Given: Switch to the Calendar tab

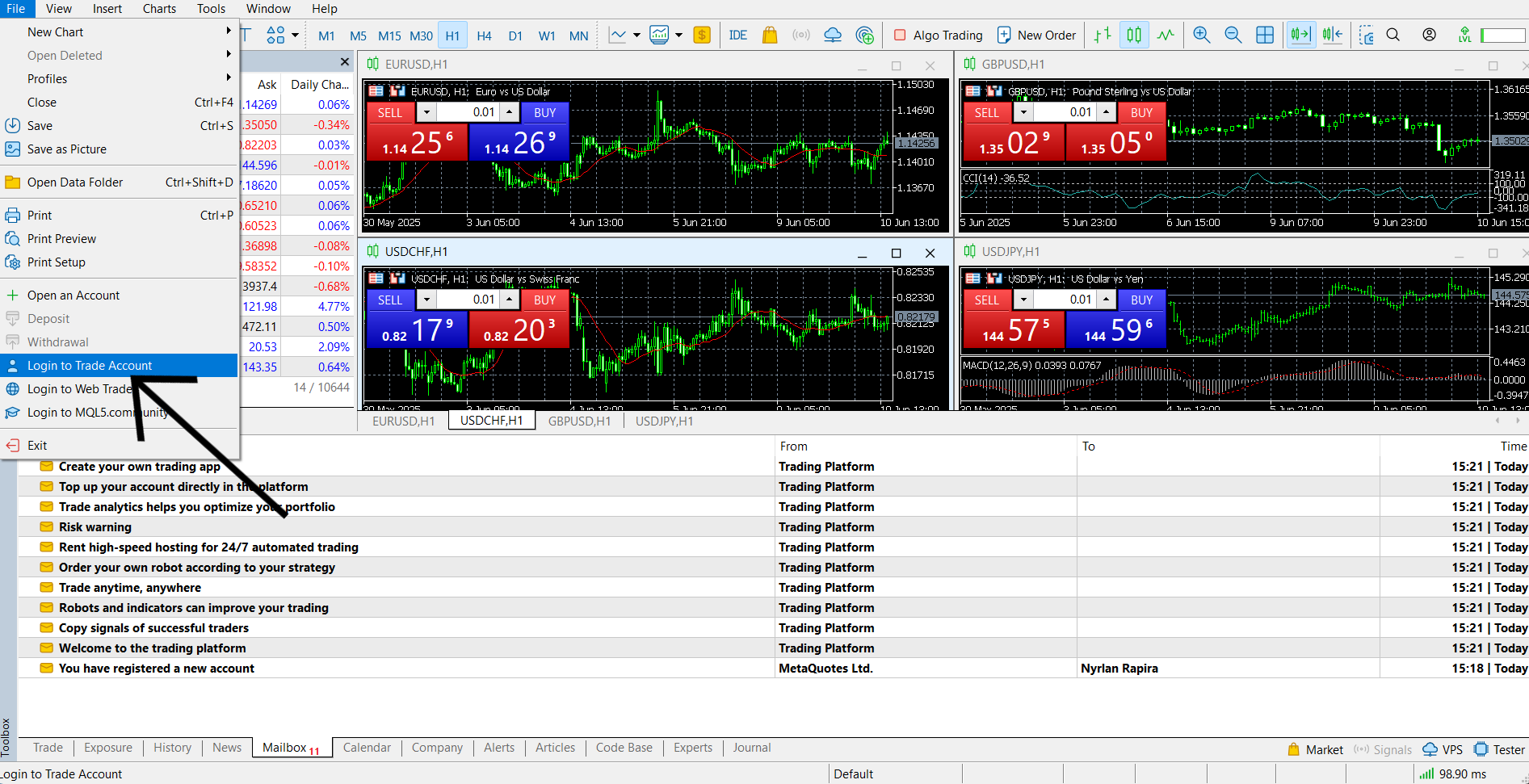Looking at the screenshot, I should click(x=367, y=748).
